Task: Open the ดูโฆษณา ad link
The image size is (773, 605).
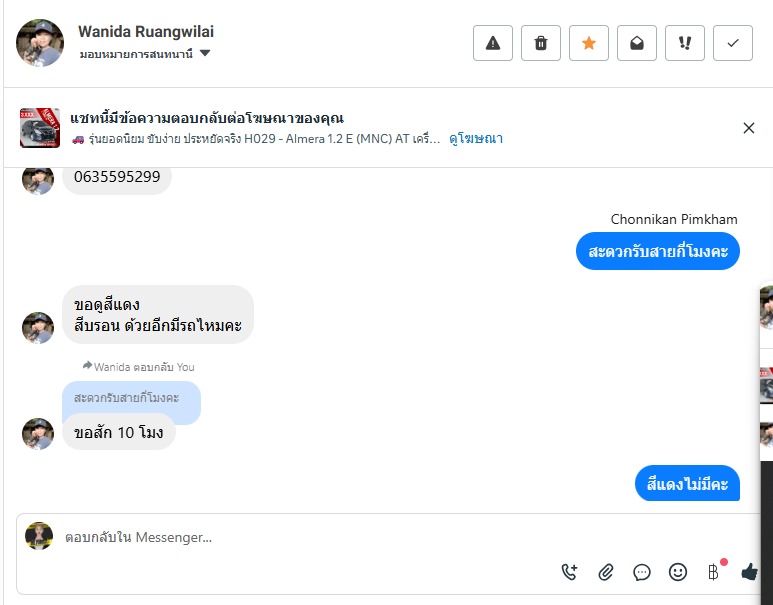Action: pos(476,139)
